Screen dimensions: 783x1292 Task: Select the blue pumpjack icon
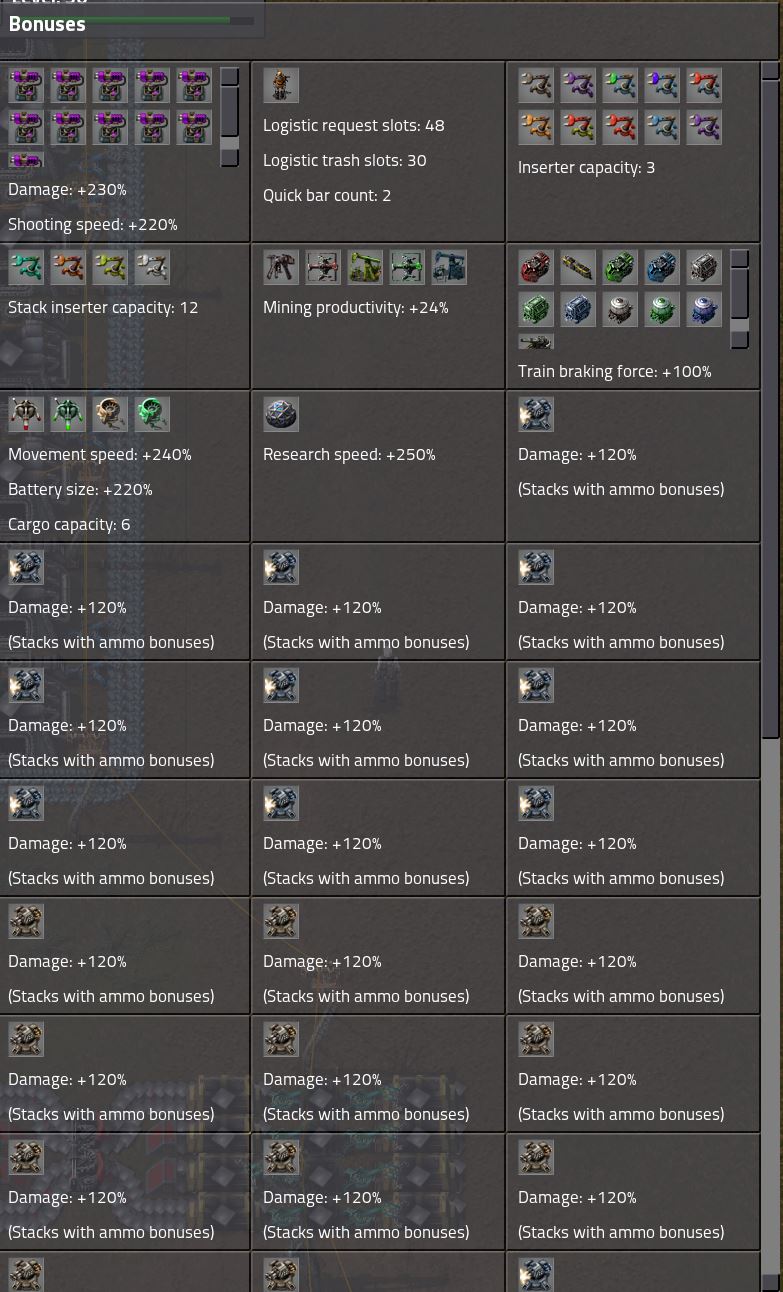point(449,268)
